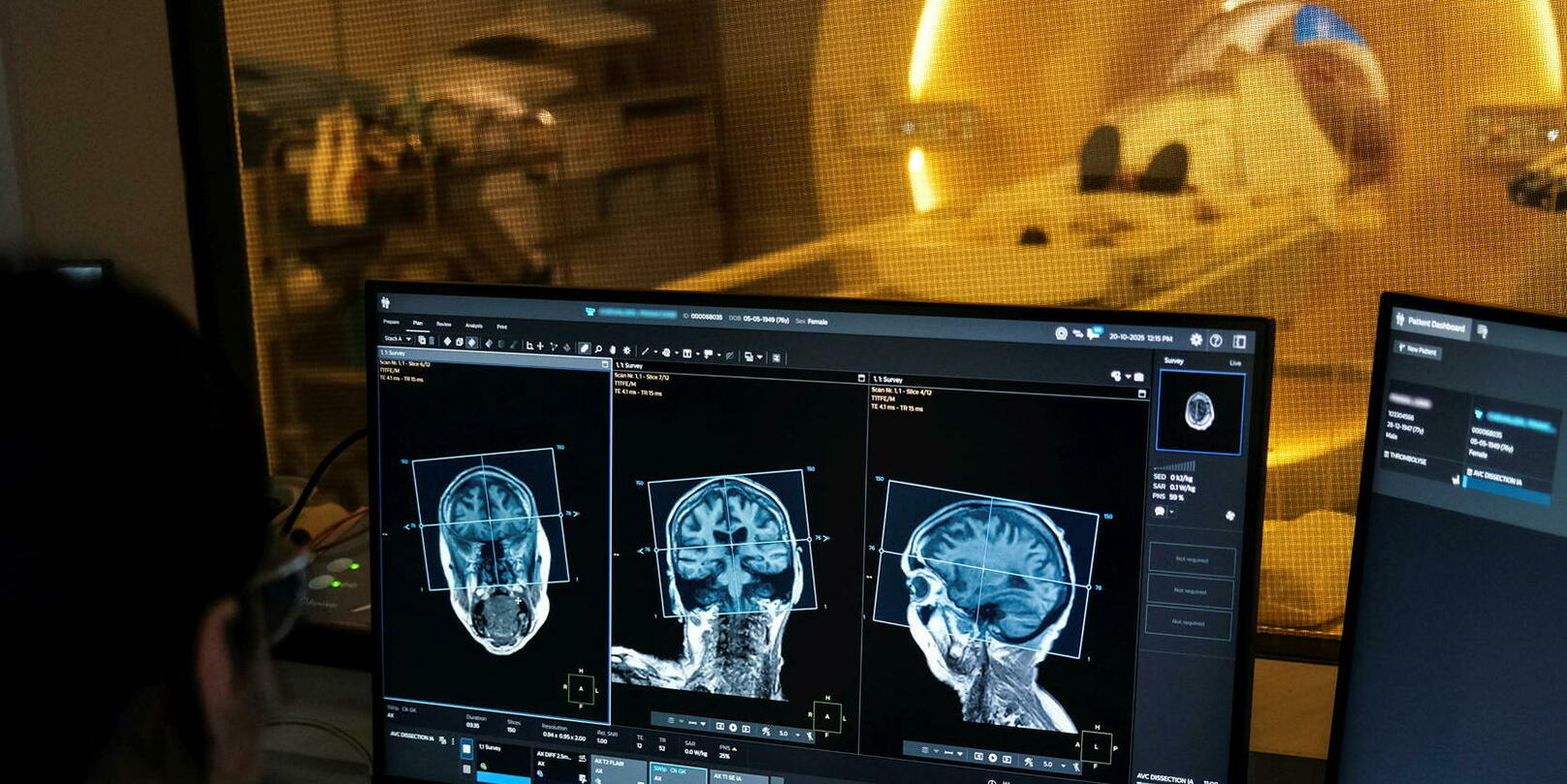Open the chat messages notification icon
This screenshot has height=784, width=1567.
(1094, 333)
